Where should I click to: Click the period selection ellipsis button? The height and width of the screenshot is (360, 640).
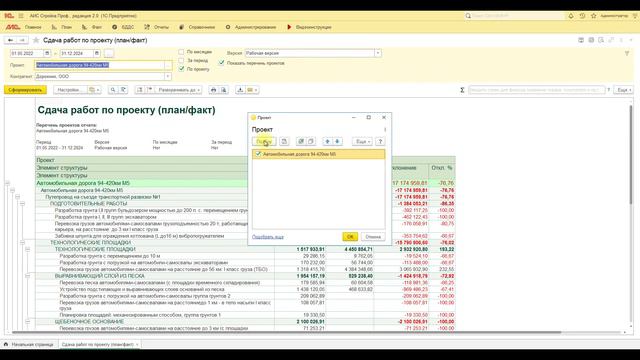[x=109, y=53]
